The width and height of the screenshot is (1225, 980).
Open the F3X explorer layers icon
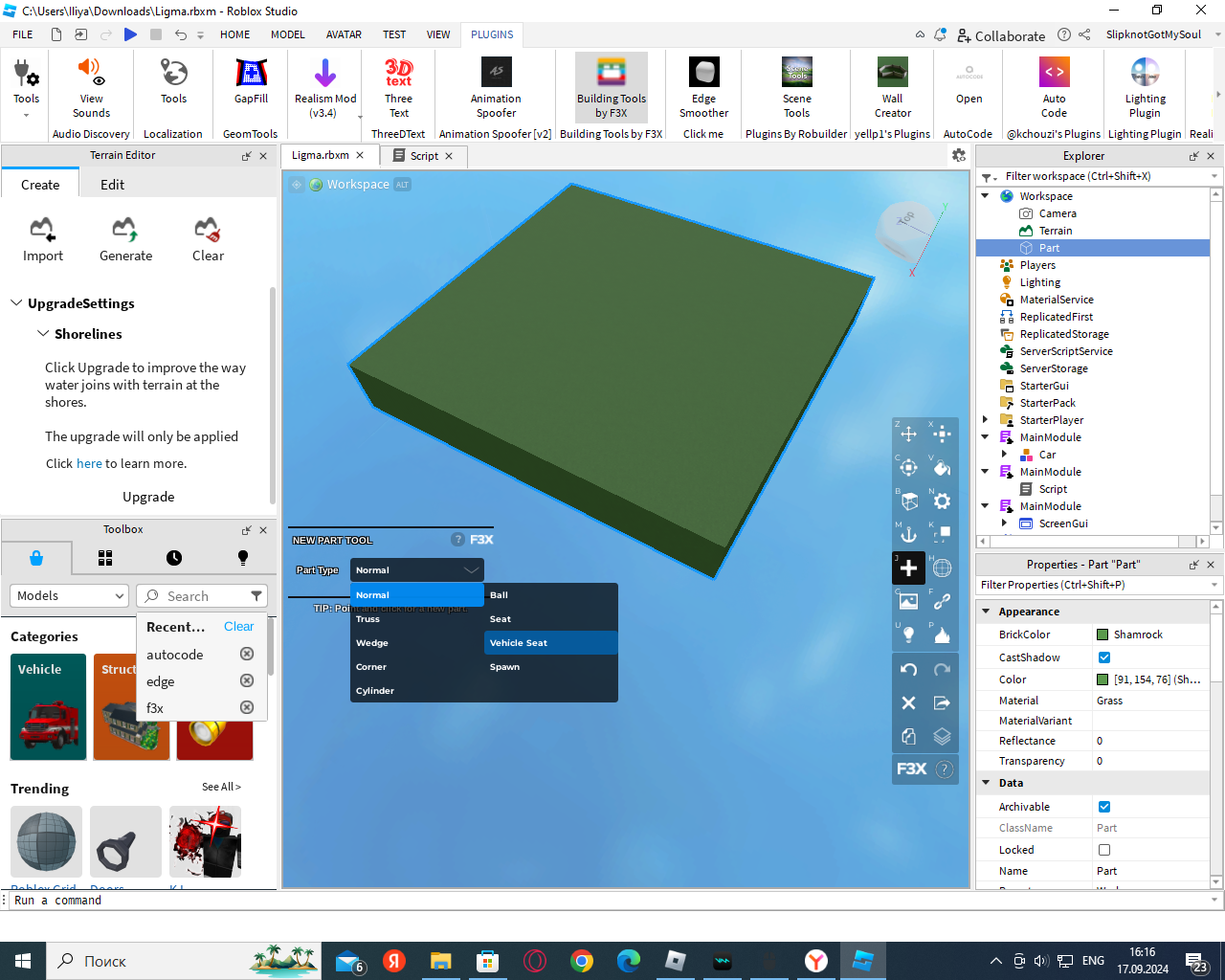pyautogui.click(x=942, y=736)
